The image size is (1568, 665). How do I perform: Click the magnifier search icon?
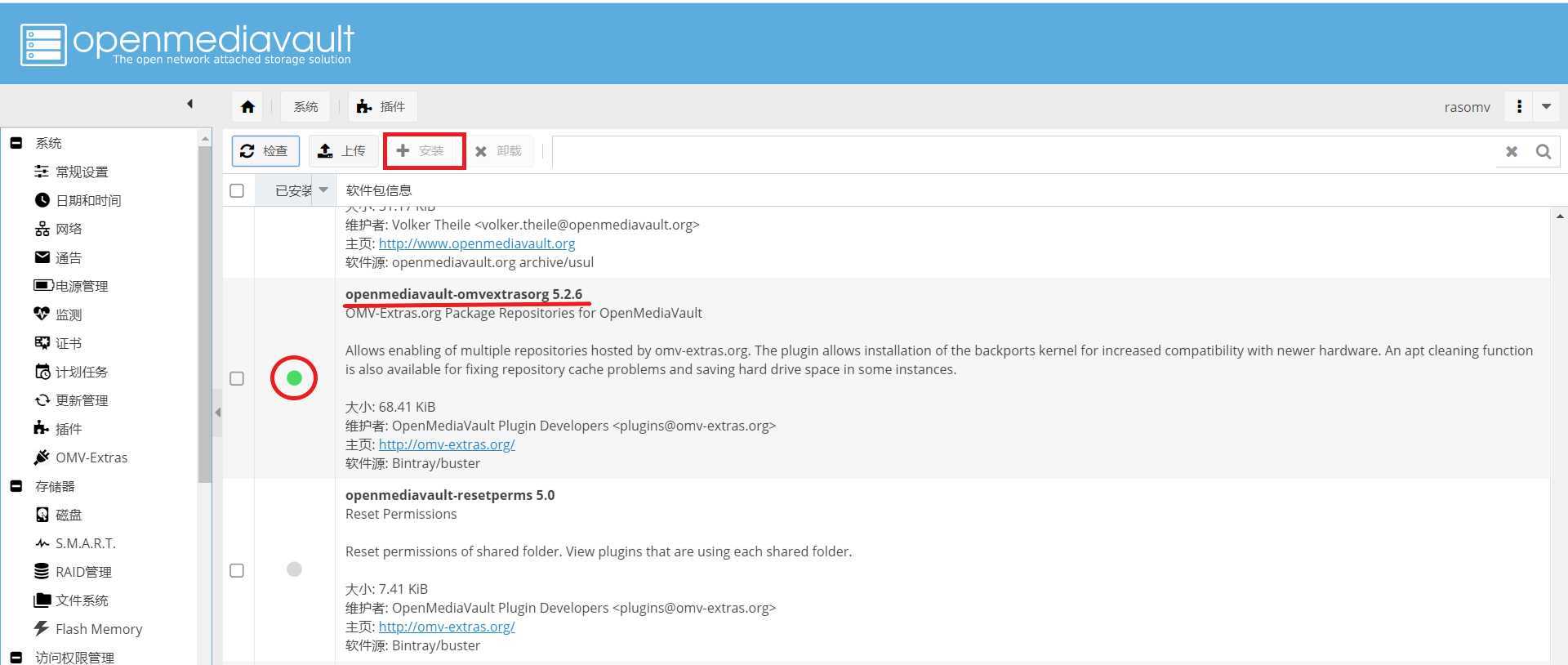coord(1543,151)
